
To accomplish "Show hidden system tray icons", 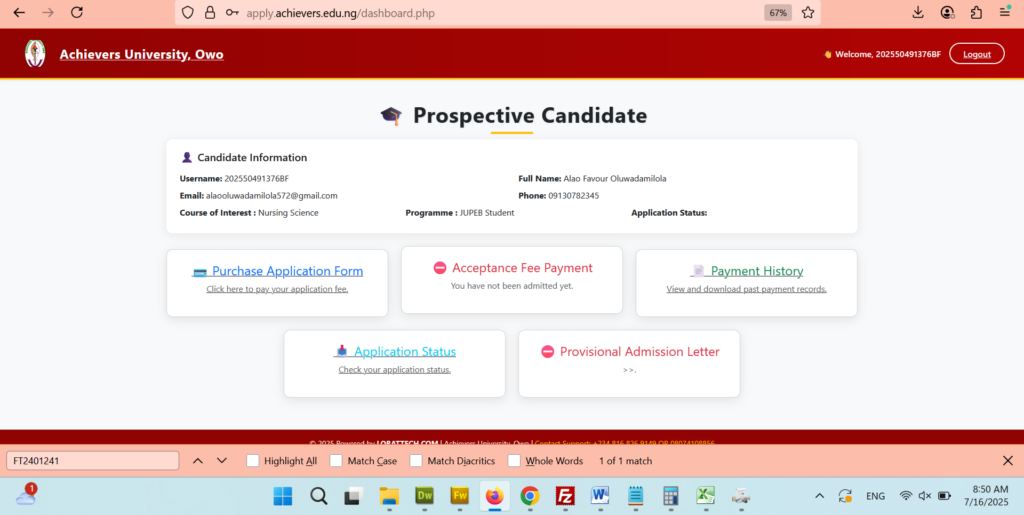I will (819, 496).
